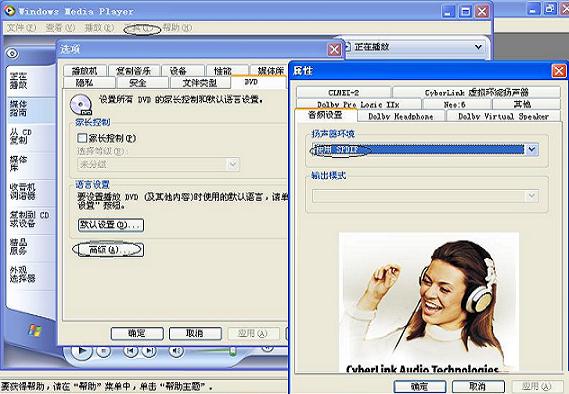Click the Next track button

[x=149, y=351]
